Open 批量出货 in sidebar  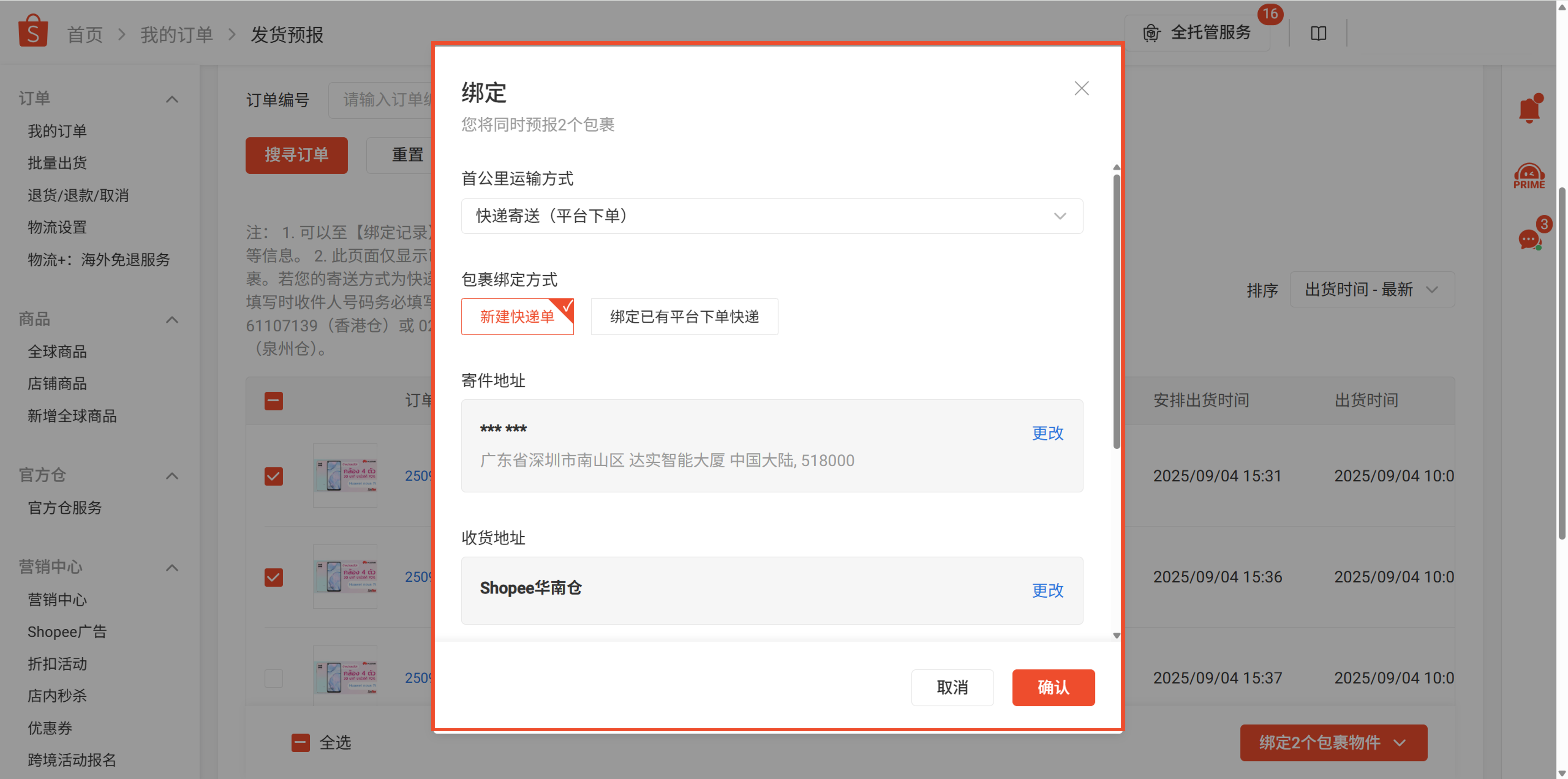(57, 163)
